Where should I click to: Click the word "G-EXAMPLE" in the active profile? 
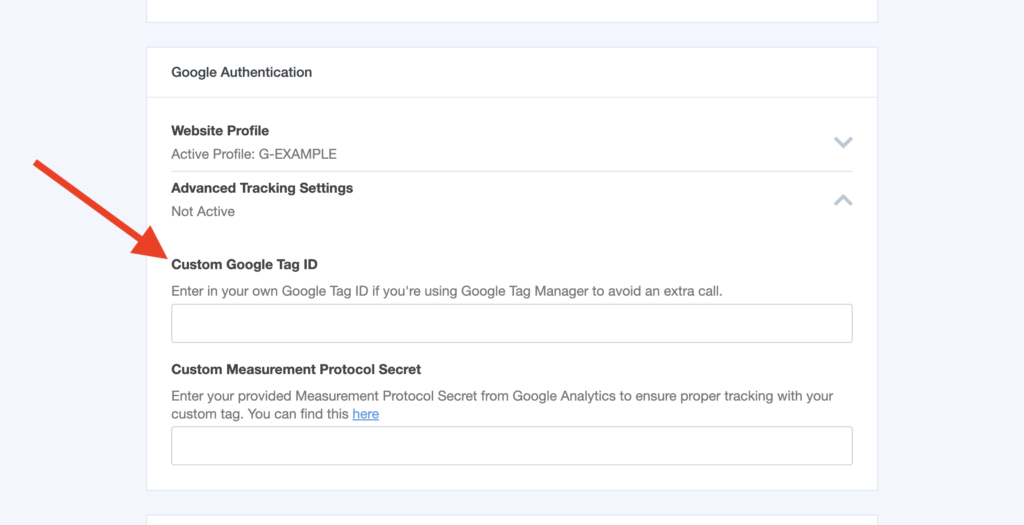coord(297,154)
